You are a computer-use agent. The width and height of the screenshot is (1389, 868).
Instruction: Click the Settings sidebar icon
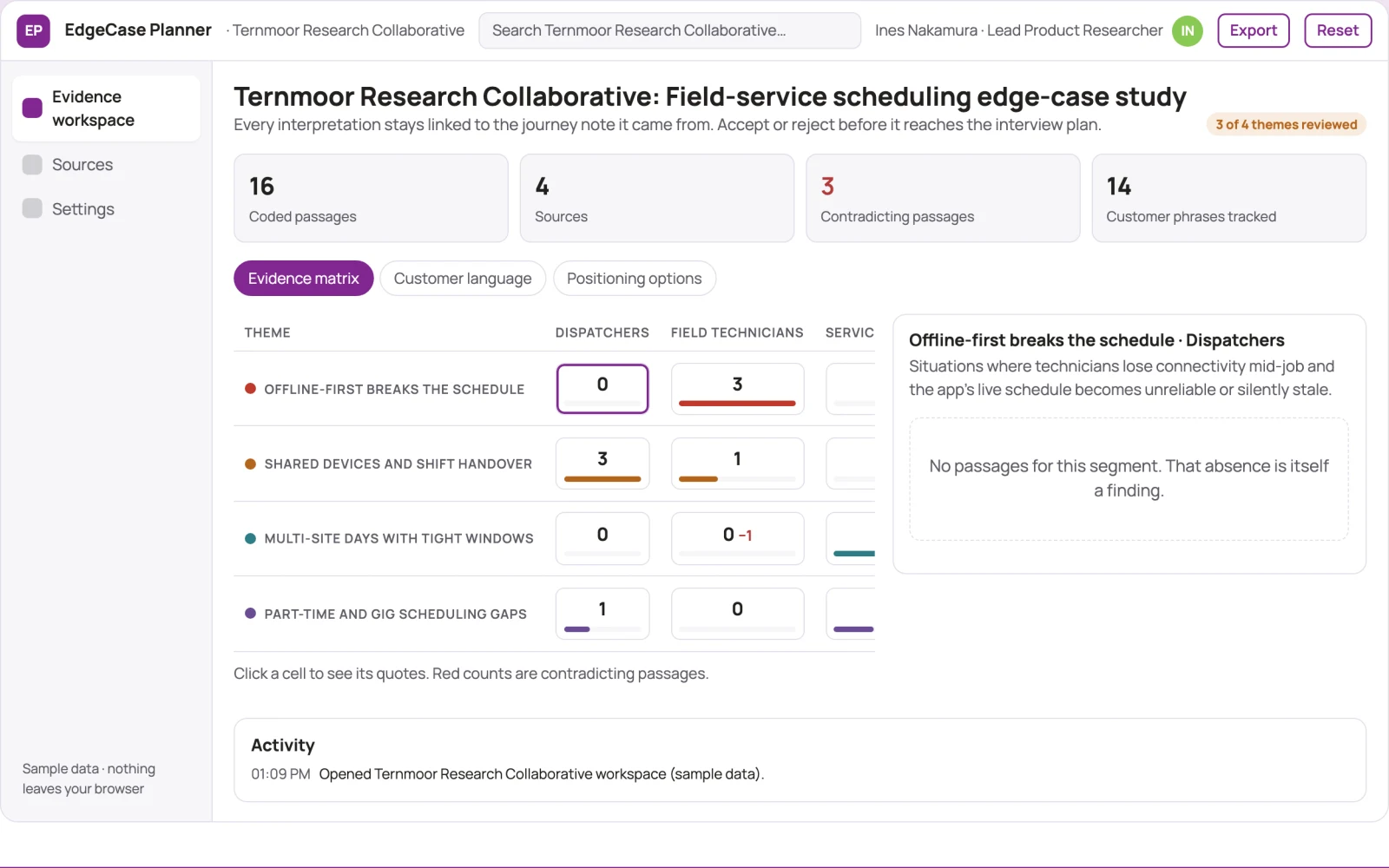[x=32, y=208]
